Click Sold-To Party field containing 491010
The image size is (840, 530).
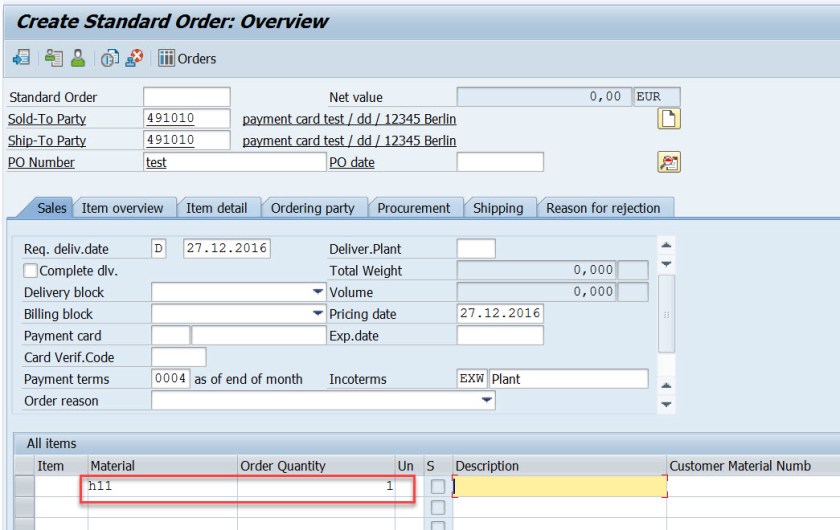pyautogui.click(x=187, y=118)
